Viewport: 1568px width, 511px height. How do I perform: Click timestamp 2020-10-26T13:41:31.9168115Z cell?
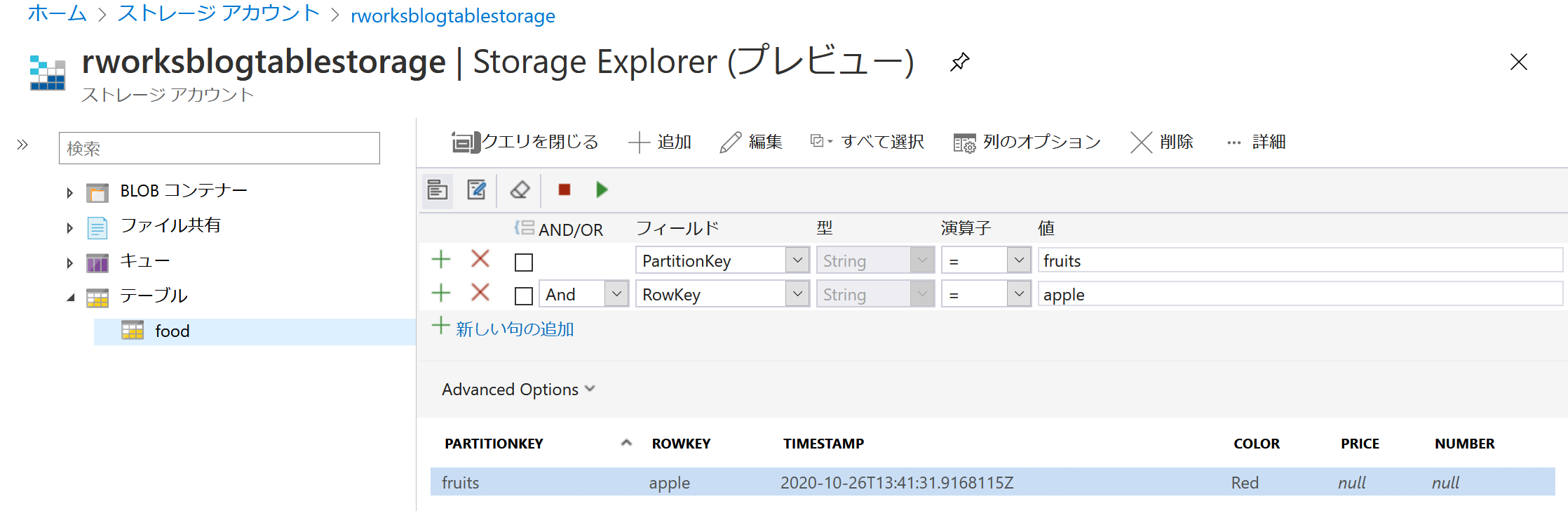pos(897,483)
